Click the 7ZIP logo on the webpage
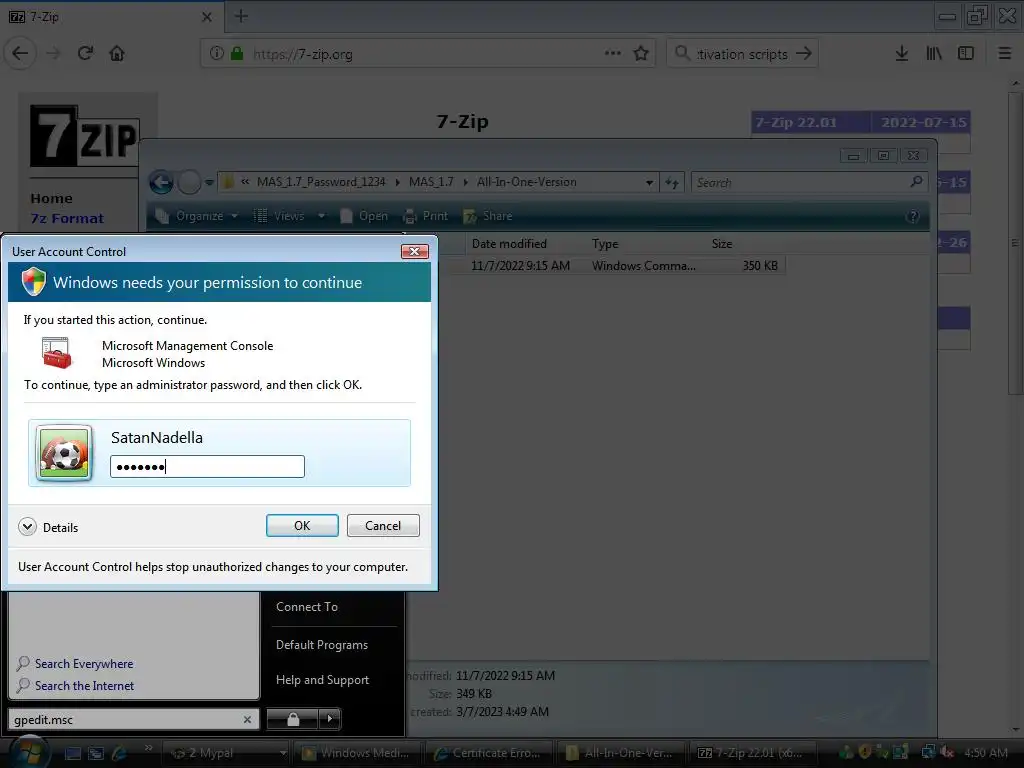The image size is (1024, 768). click(85, 136)
